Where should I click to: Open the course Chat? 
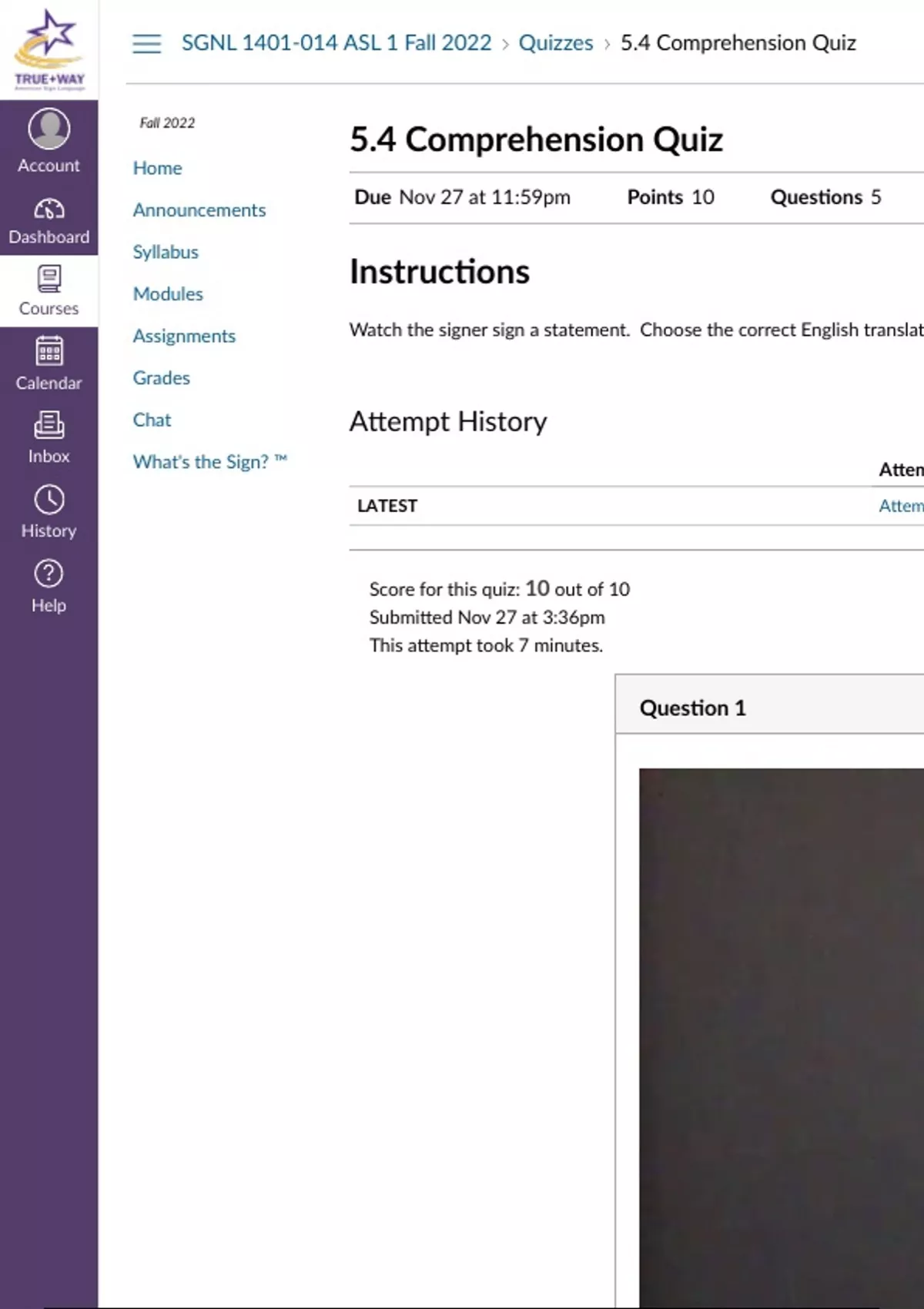[152, 420]
